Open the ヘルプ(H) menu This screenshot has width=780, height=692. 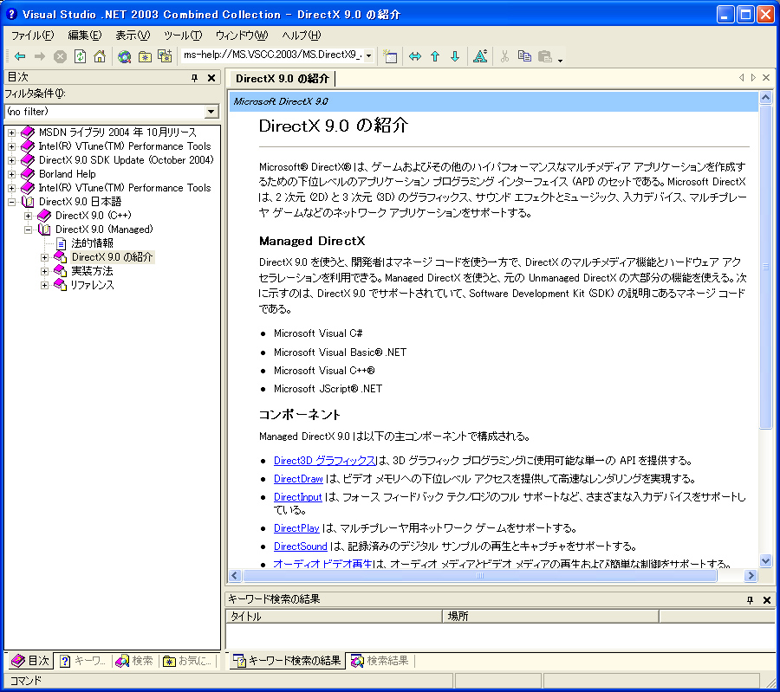click(x=301, y=35)
